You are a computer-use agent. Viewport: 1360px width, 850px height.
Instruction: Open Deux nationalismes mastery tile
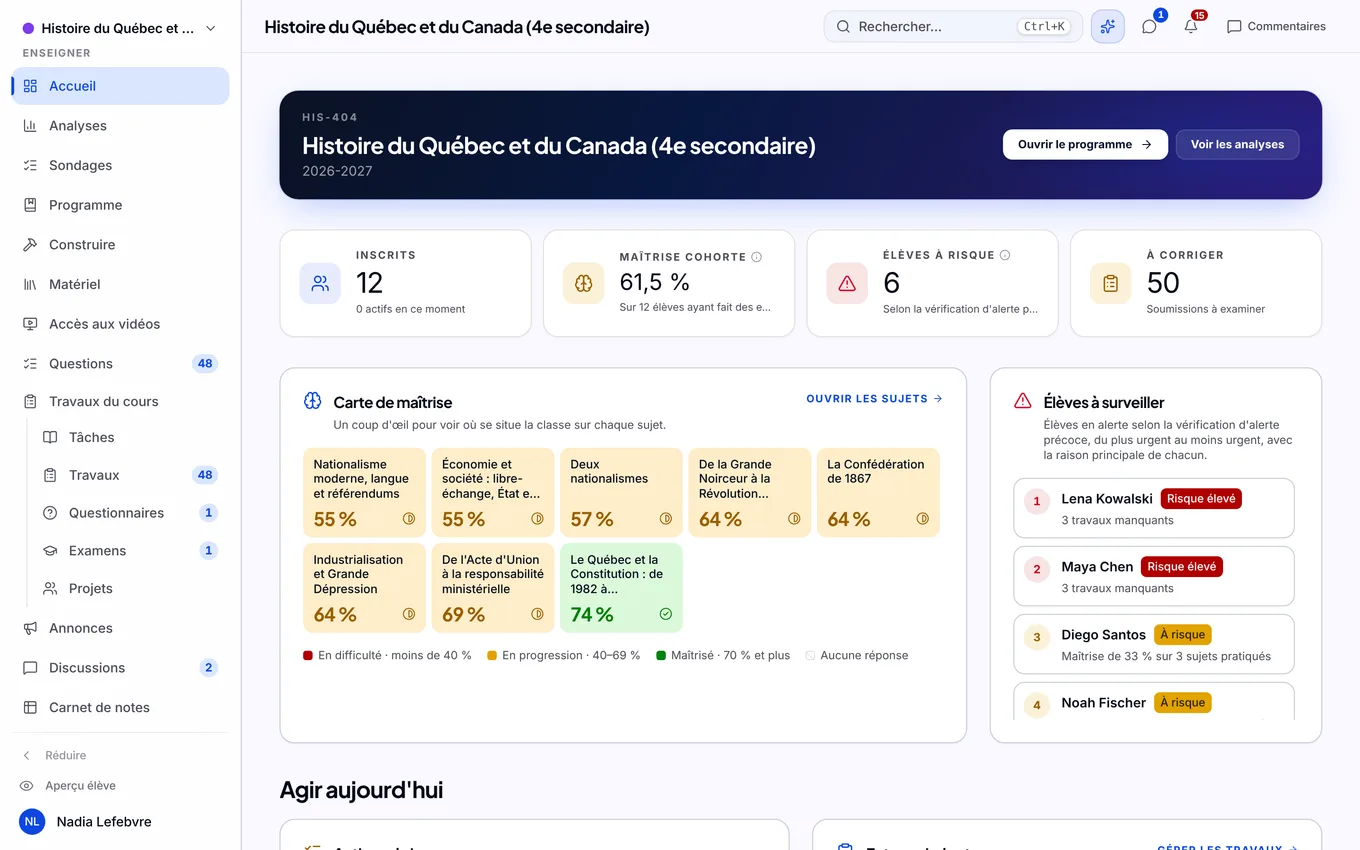pos(621,493)
